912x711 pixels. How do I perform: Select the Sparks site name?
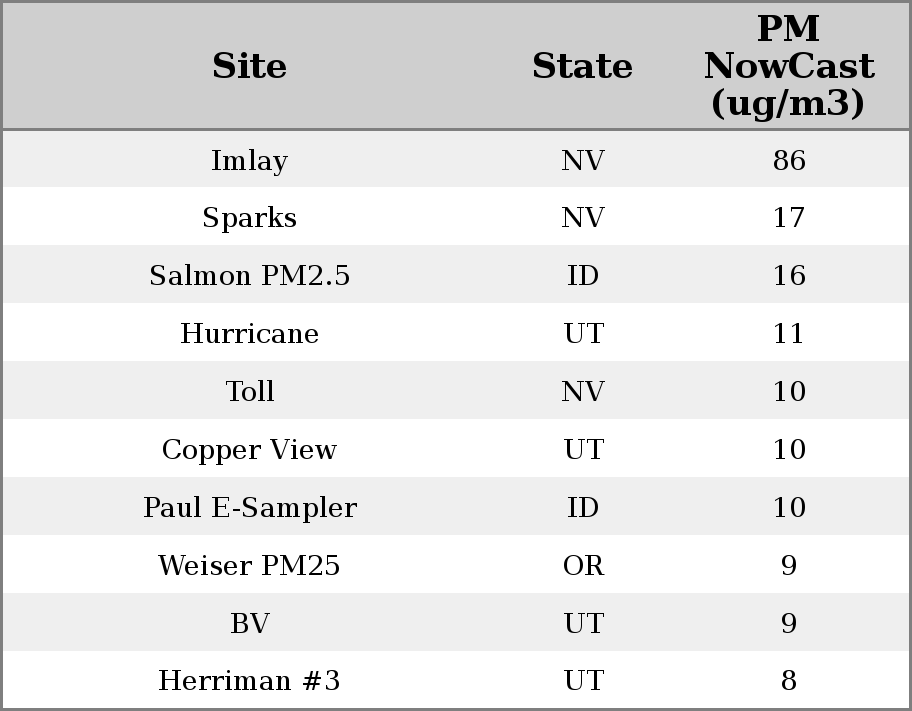point(249,218)
